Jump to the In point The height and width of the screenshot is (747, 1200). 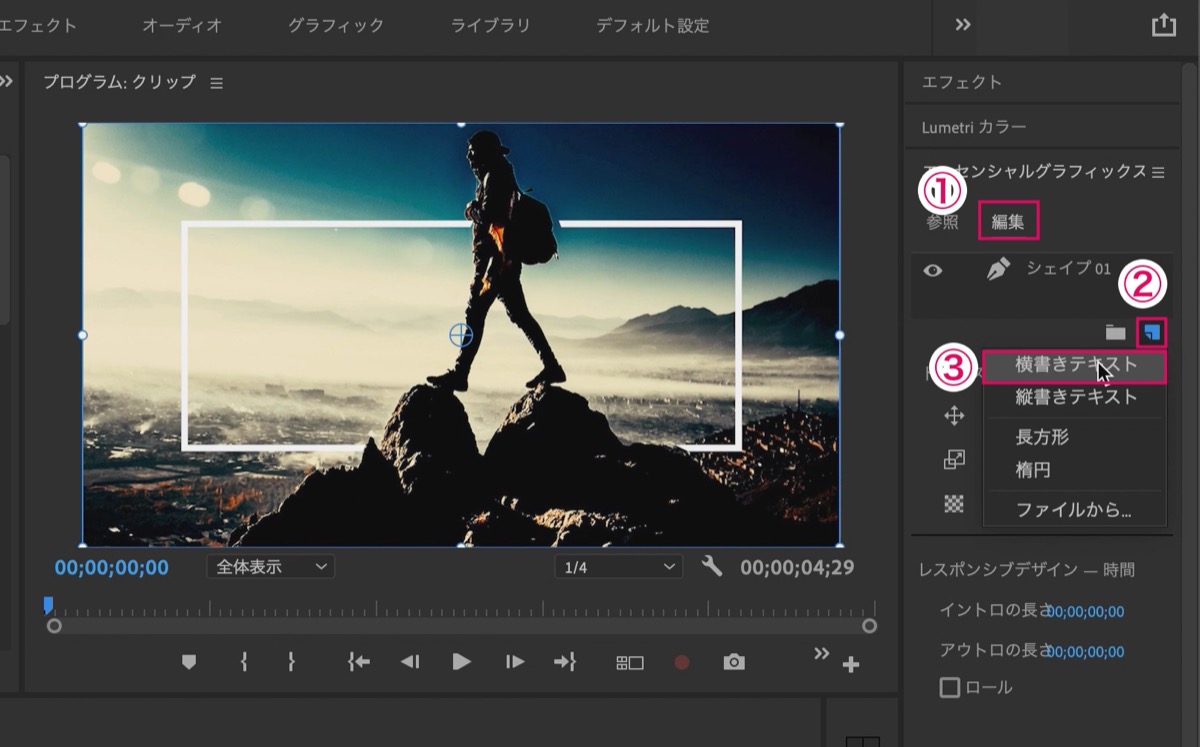pyautogui.click(x=358, y=662)
